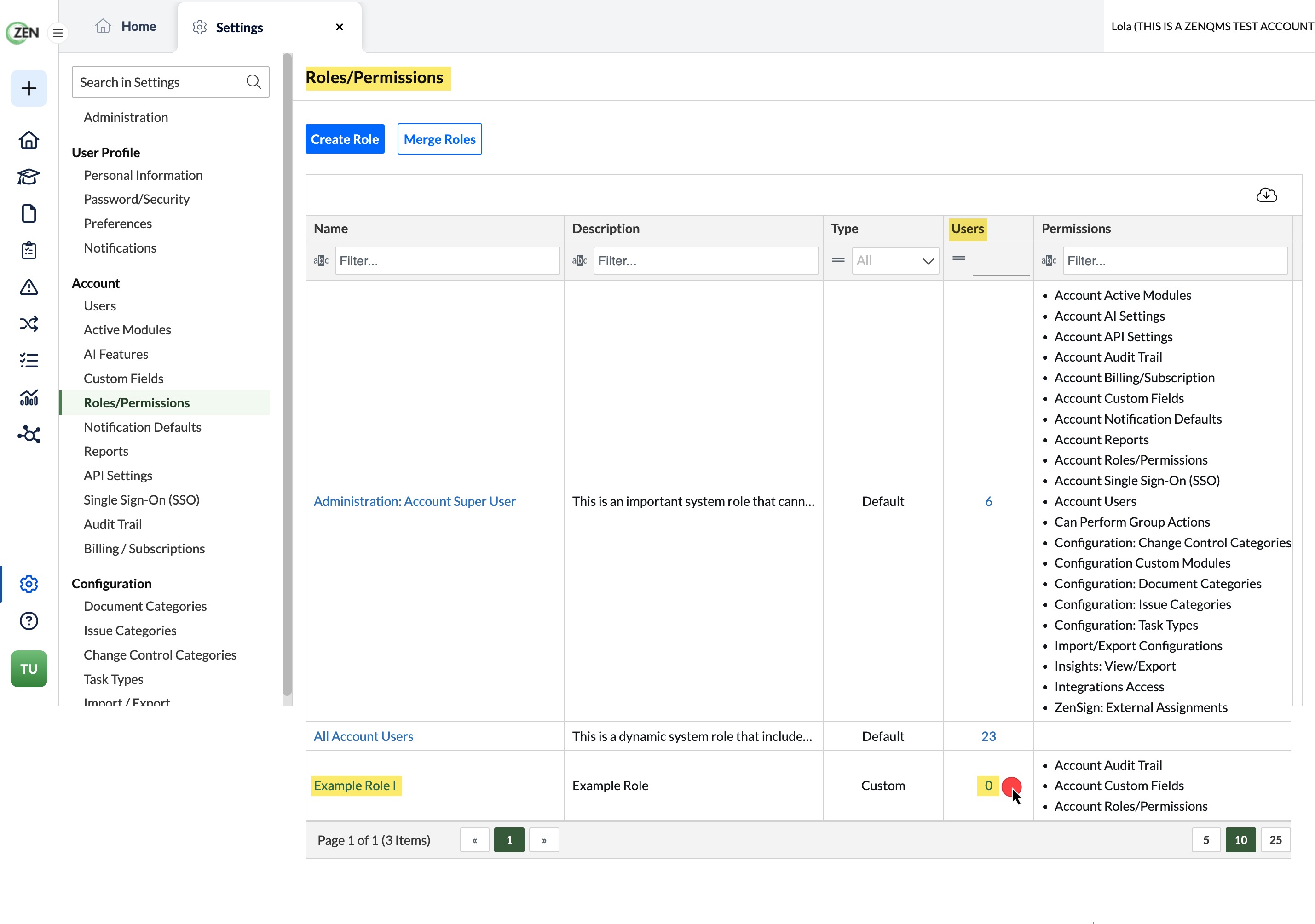Click the TU user avatar
The width and height of the screenshot is (1315, 924).
(29, 669)
